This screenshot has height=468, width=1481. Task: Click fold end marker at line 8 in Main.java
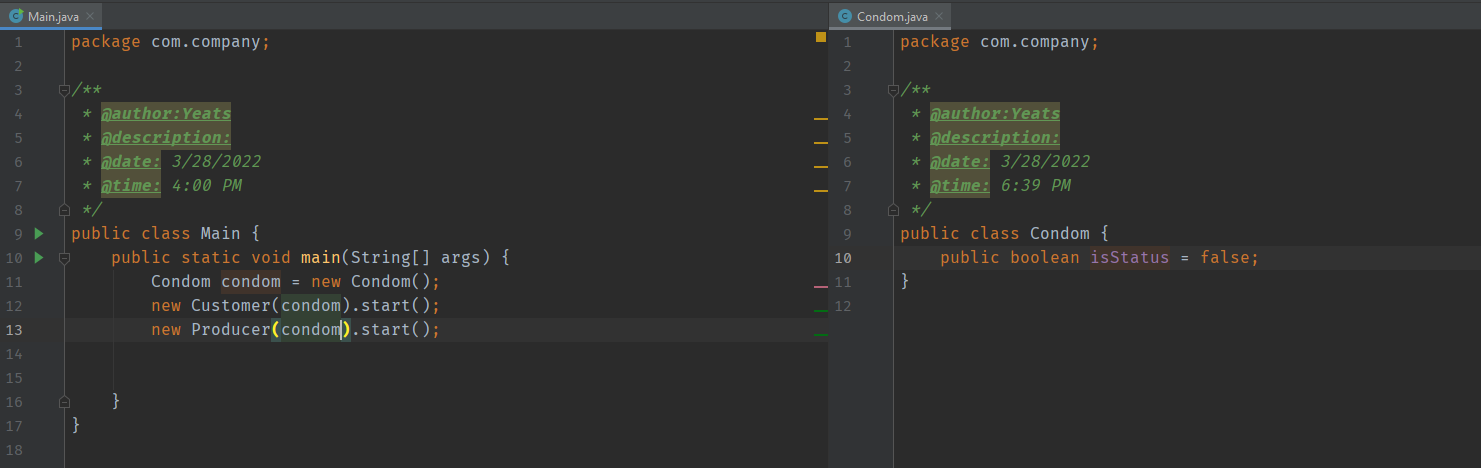(x=64, y=209)
